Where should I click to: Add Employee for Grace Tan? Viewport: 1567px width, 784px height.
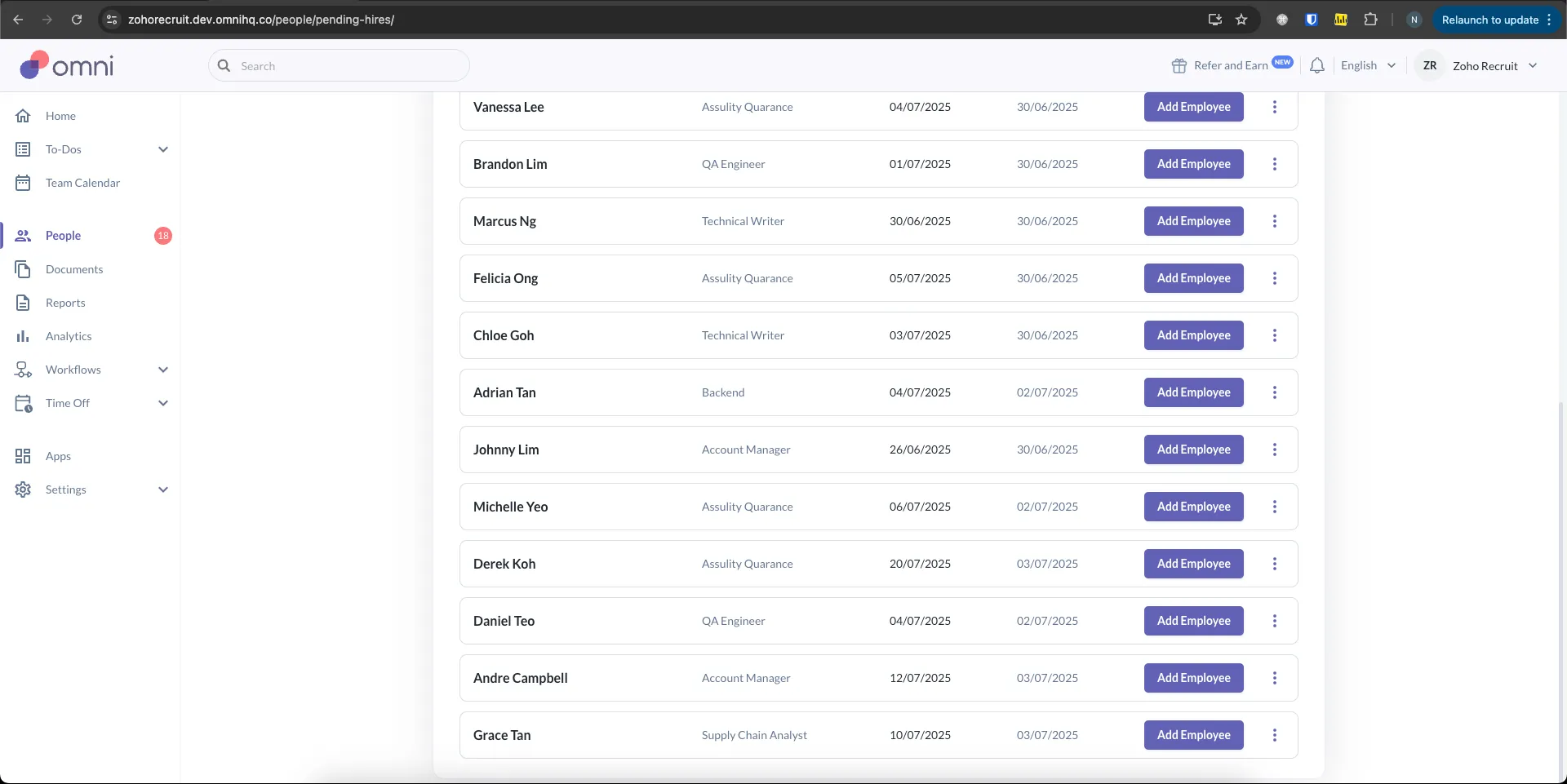pyautogui.click(x=1193, y=735)
